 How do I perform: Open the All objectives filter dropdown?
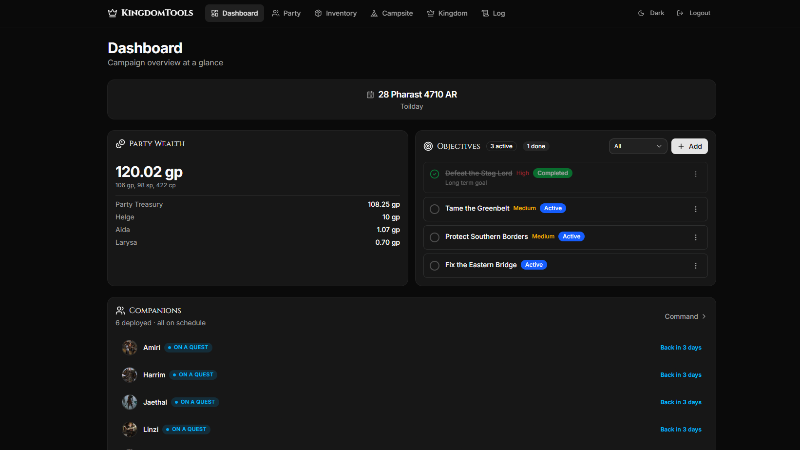[638, 146]
